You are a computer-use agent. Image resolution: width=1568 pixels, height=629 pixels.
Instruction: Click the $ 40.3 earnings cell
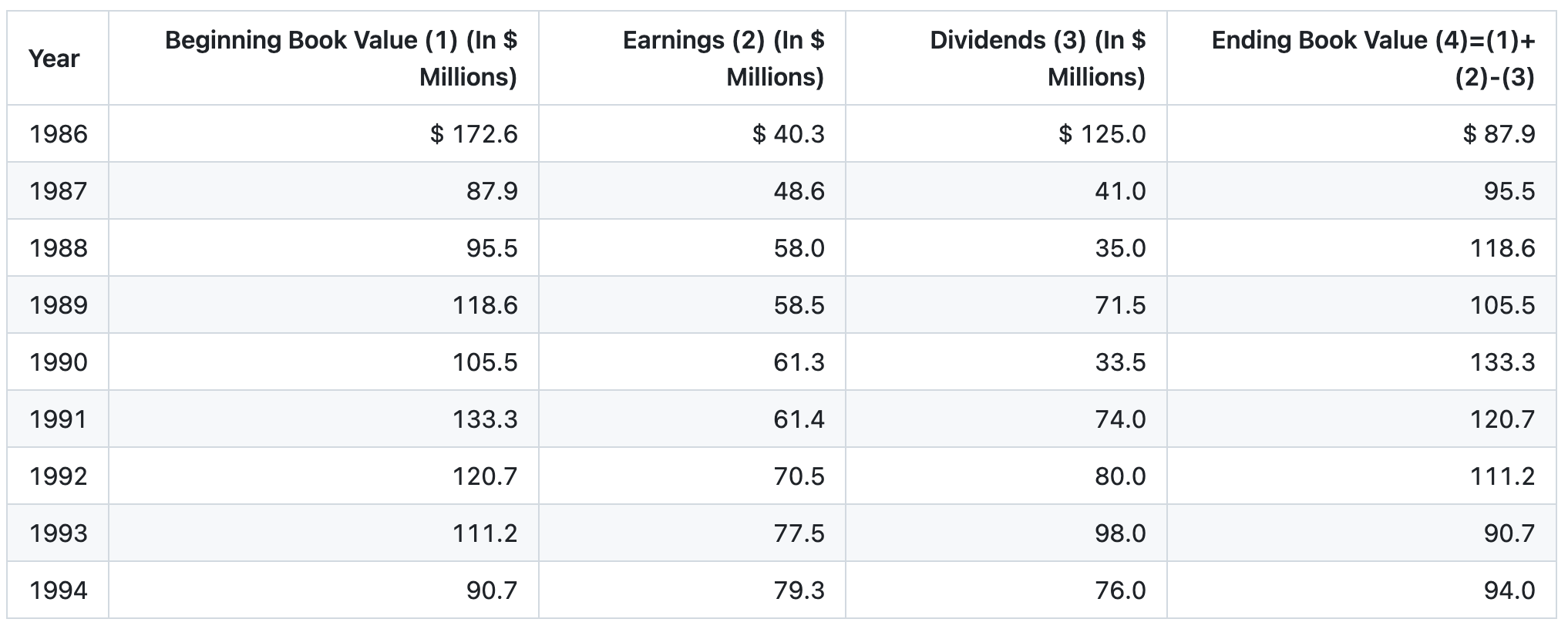pos(788,134)
